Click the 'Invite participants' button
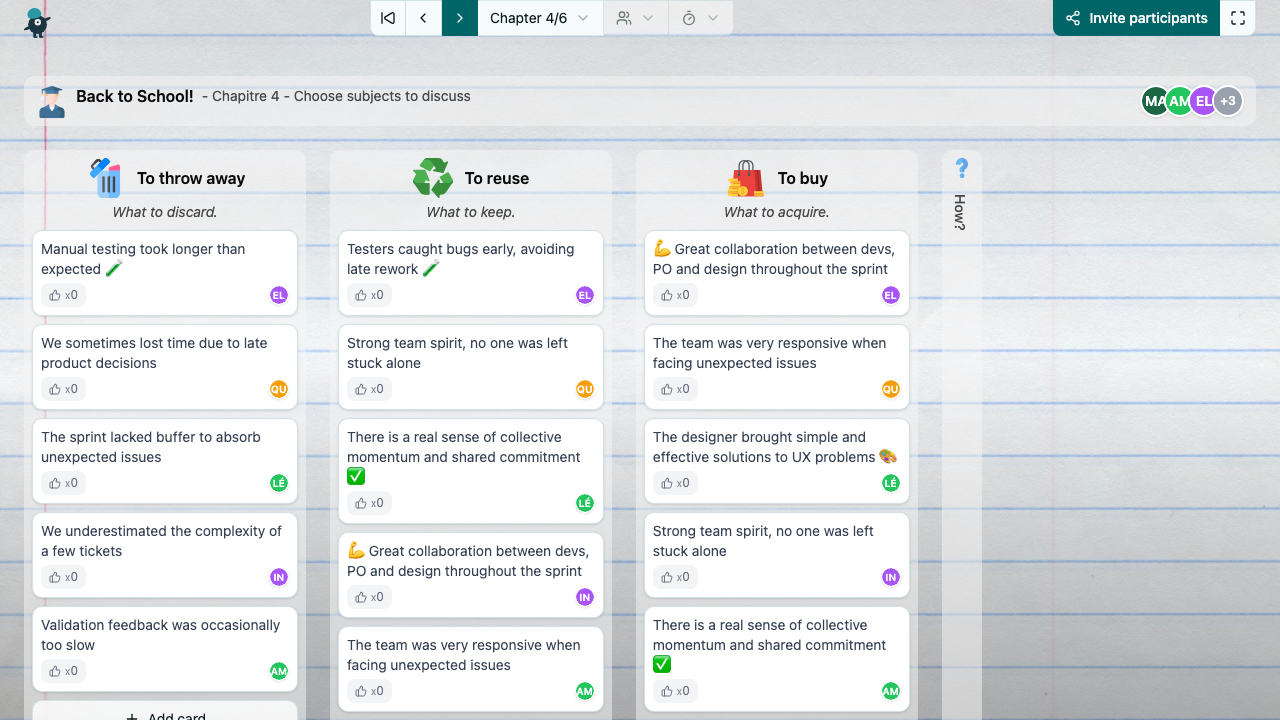Viewport: 1280px width, 720px height. coord(1136,18)
